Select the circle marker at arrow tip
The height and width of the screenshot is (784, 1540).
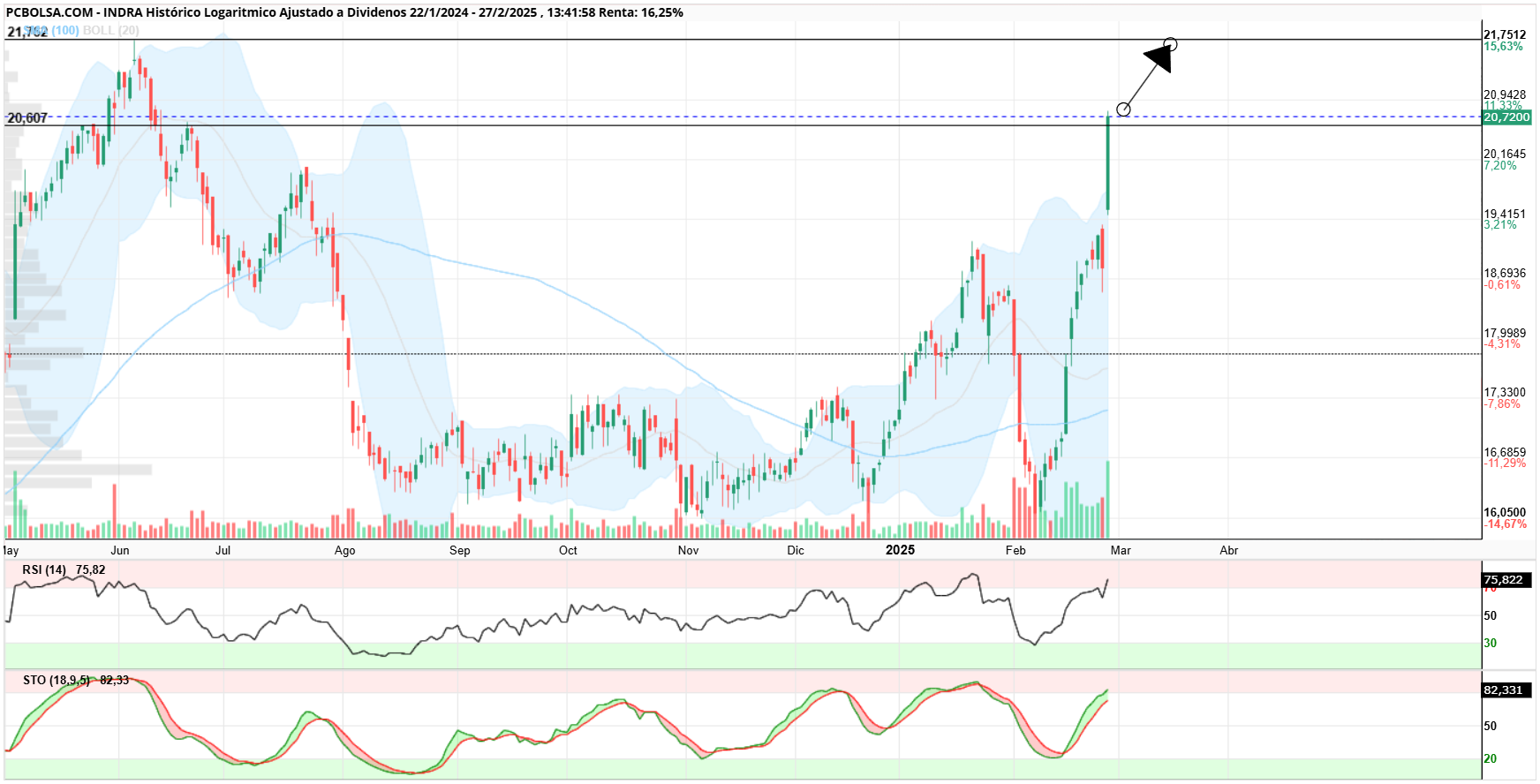pos(1171,44)
